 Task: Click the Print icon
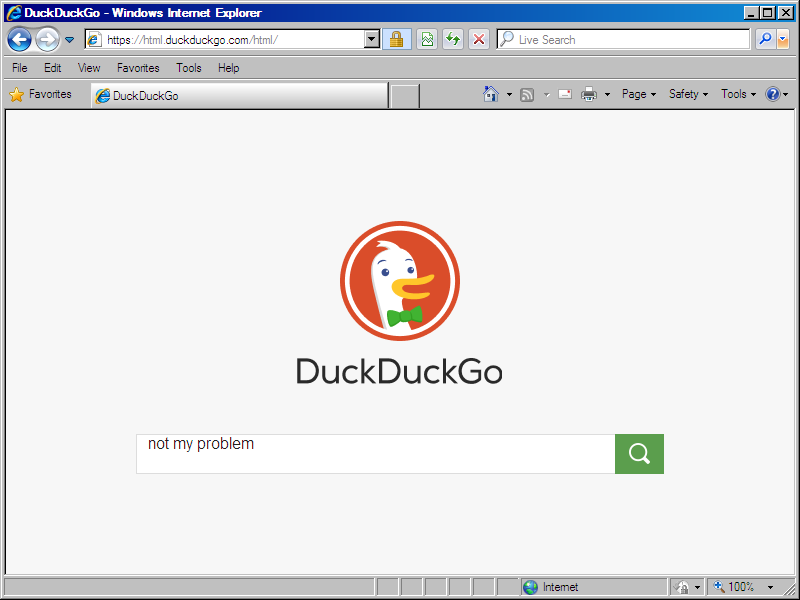pos(589,94)
